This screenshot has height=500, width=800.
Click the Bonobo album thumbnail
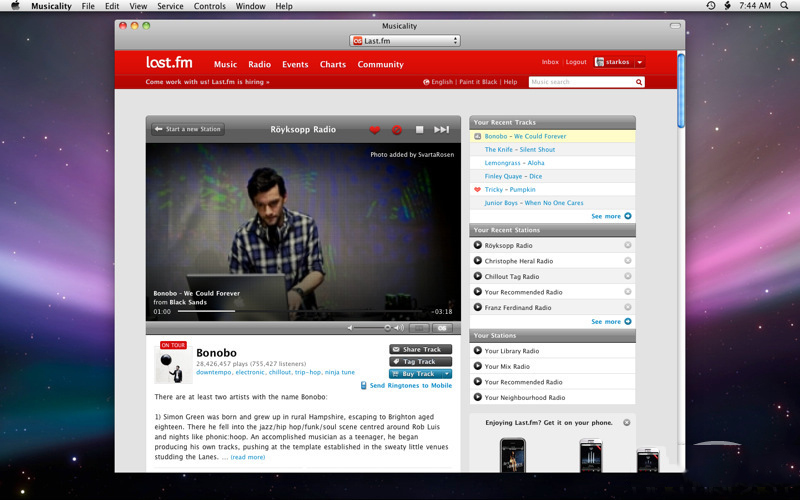pos(173,366)
